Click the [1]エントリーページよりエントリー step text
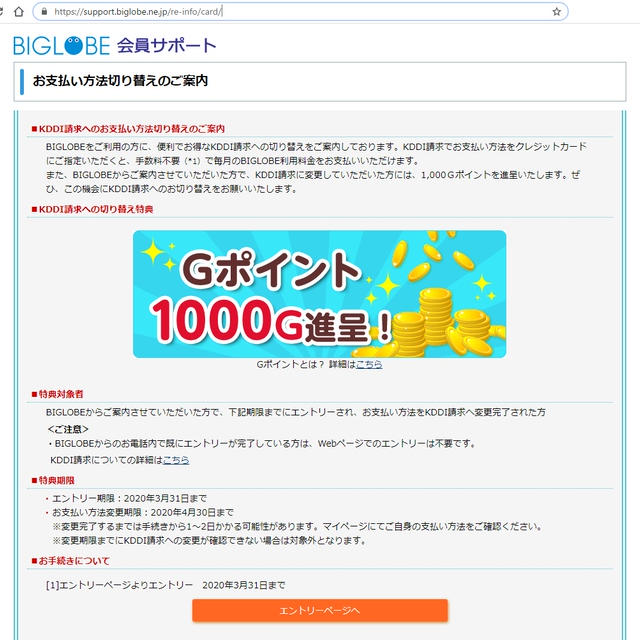 [119, 585]
